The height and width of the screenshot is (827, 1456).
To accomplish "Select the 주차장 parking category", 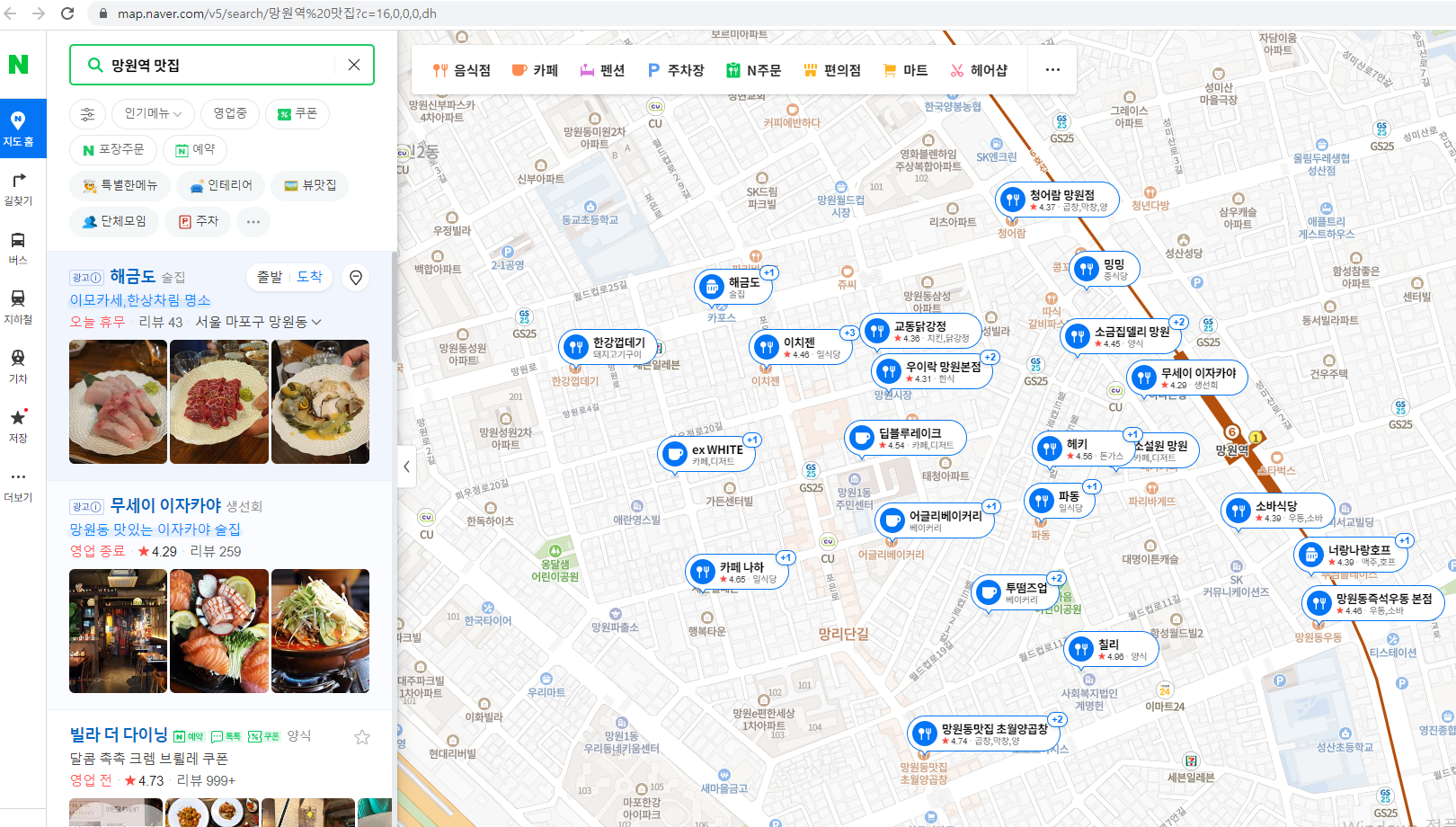I will pyautogui.click(x=676, y=70).
